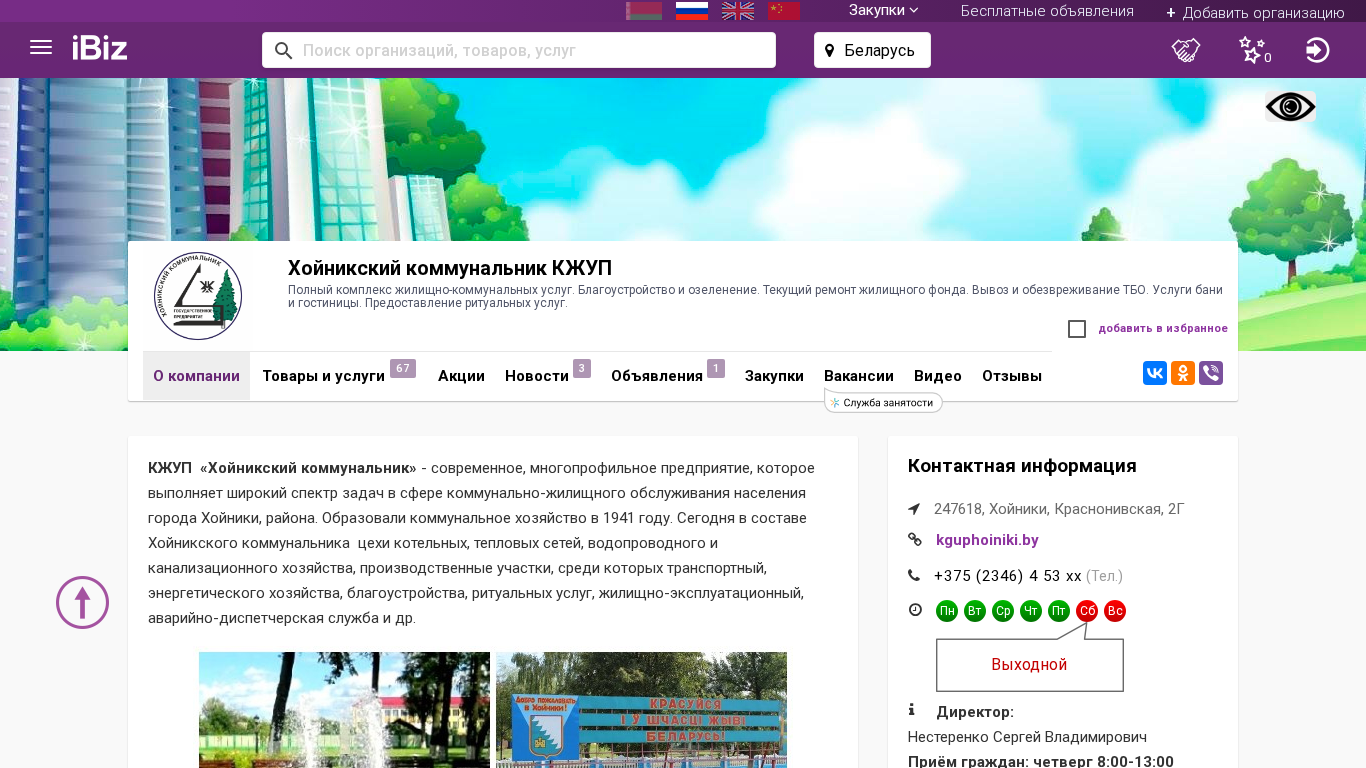The image size is (1366, 768).
Task: Open the company Закупки tab
Action: [x=774, y=376]
